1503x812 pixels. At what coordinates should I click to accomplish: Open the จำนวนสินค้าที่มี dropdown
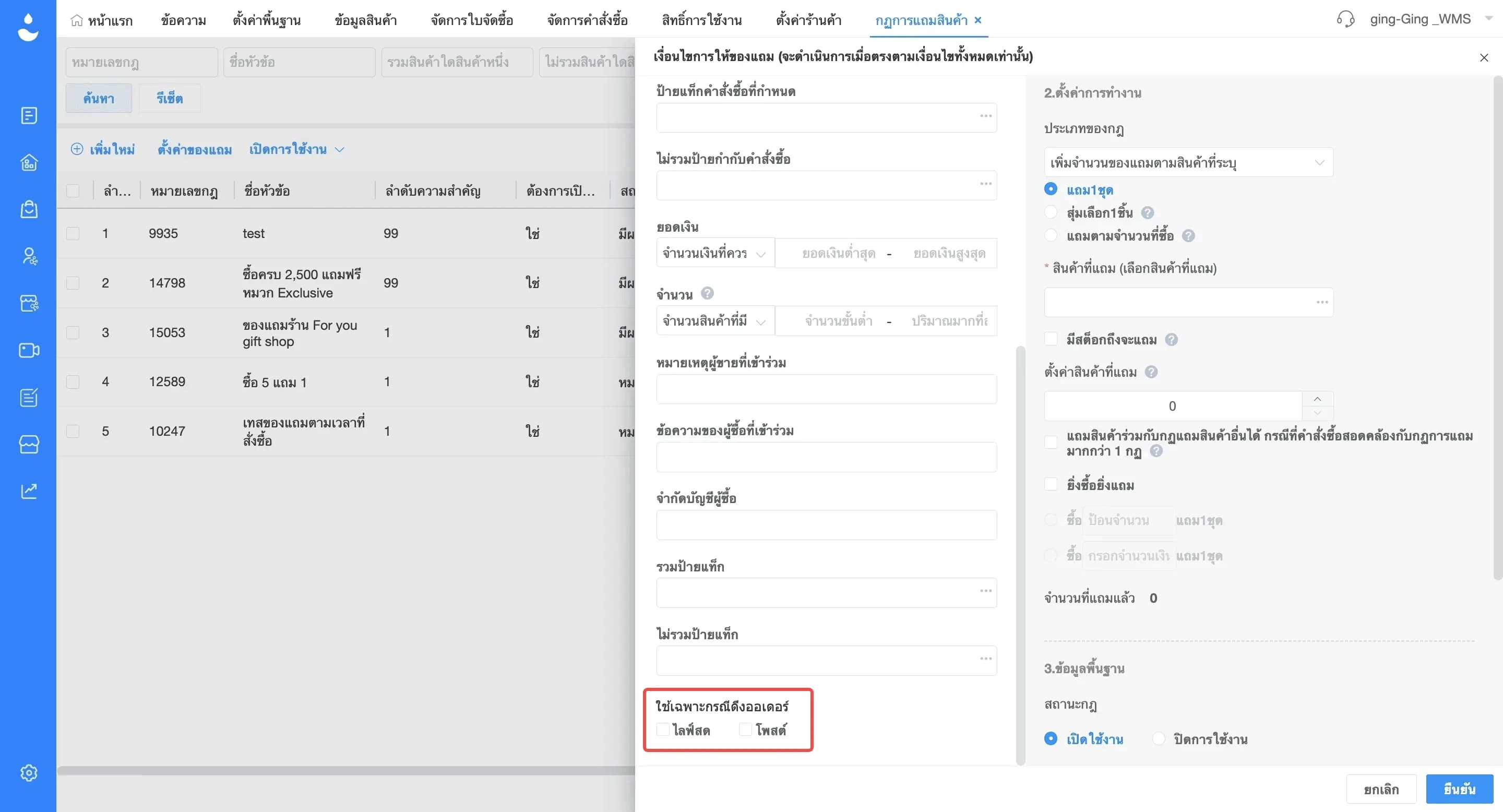715,321
